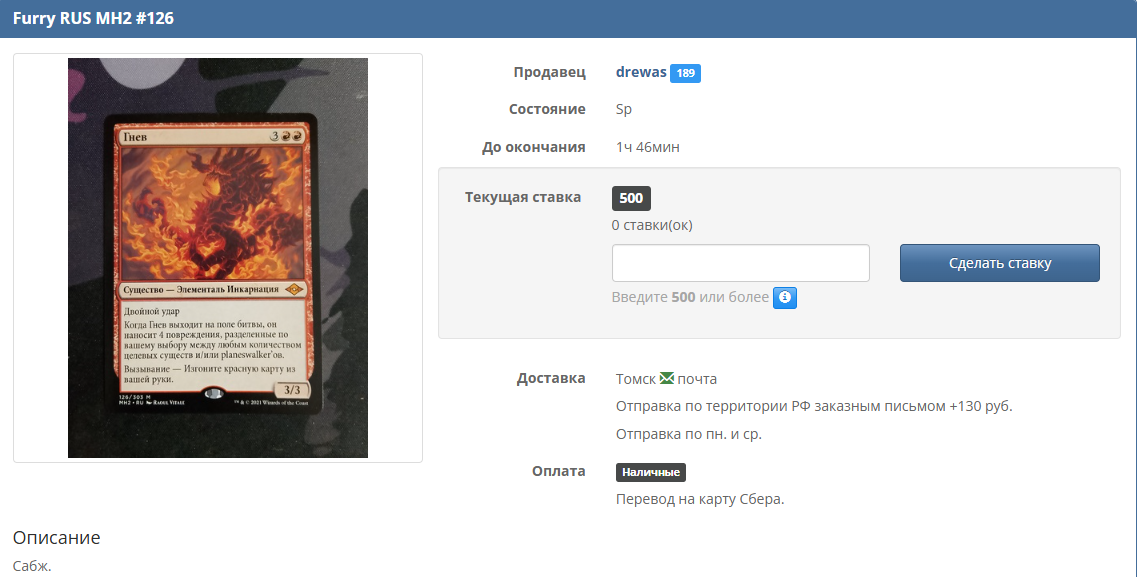Open the Гнев card photo
Screen dimensions: 1137x577
(x=218, y=258)
